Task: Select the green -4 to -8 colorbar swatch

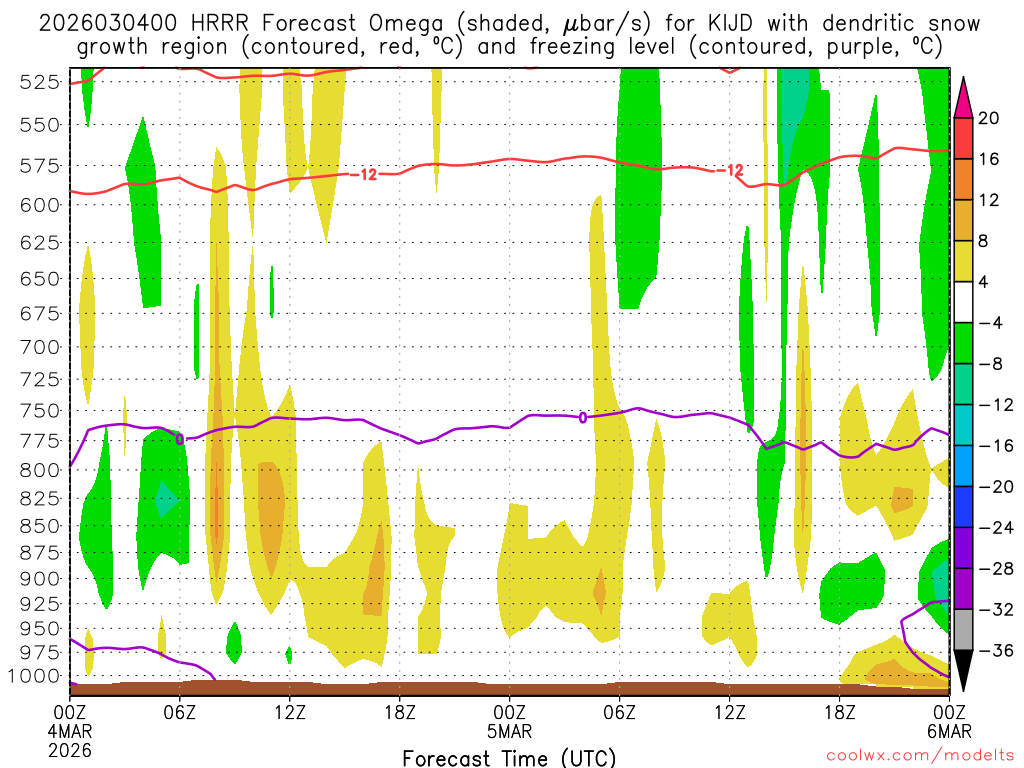Action: point(963,343)
